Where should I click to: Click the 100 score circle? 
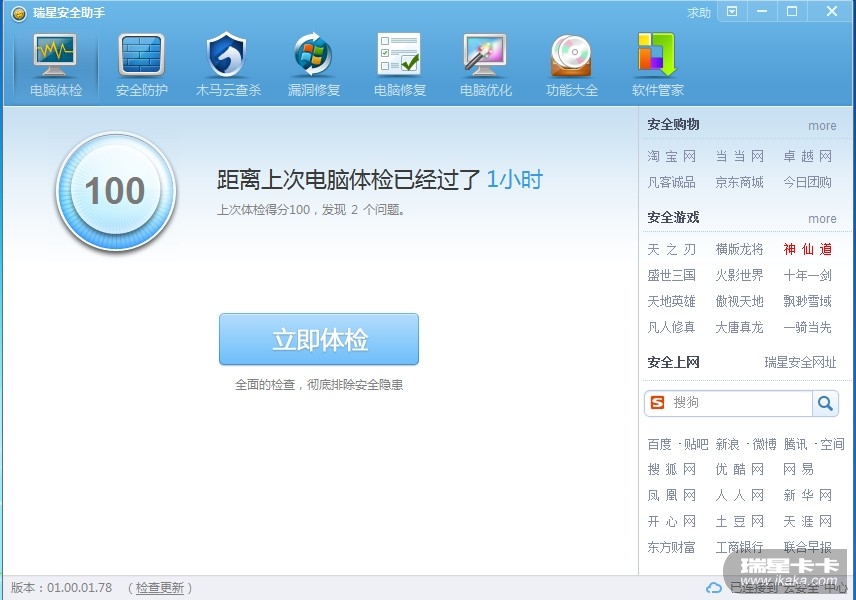point(116,191)
